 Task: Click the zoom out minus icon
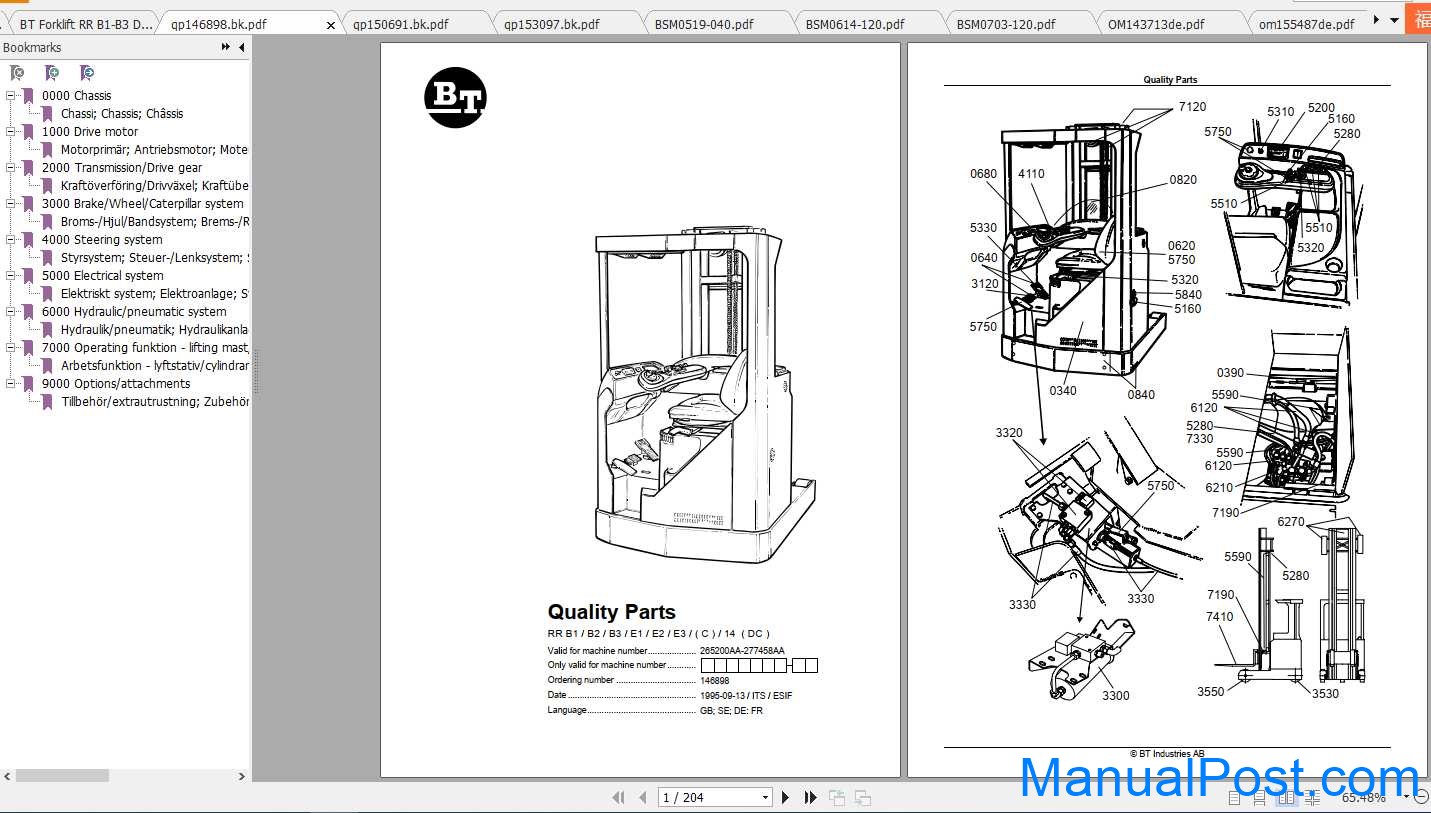(x=1422, y=797)
